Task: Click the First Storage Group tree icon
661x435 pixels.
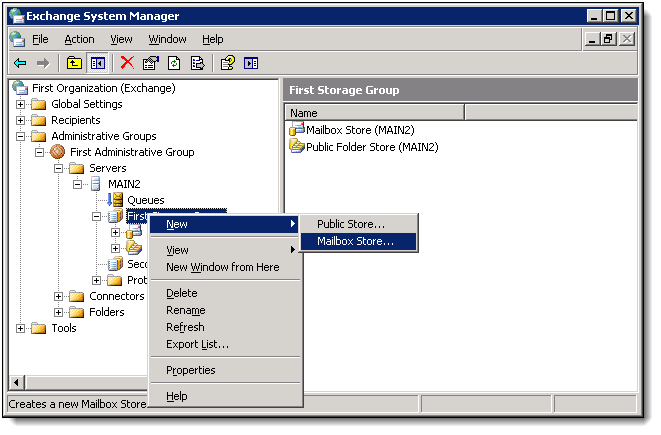Action: 116,216
